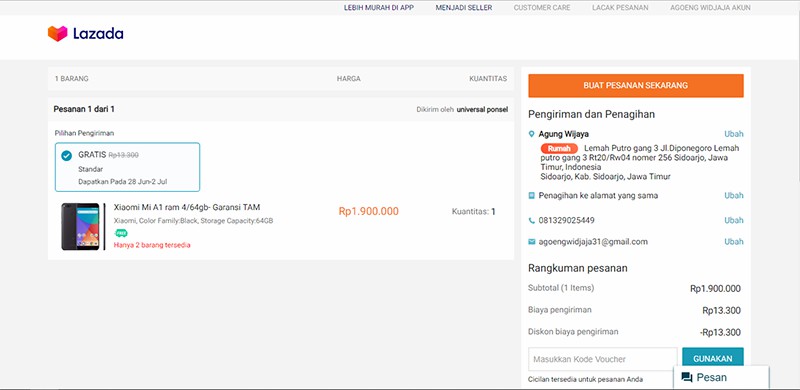The width and height of the screenshot is (800, 390).
Task: Click the Lazada heart logo icon
Action: 58,34
